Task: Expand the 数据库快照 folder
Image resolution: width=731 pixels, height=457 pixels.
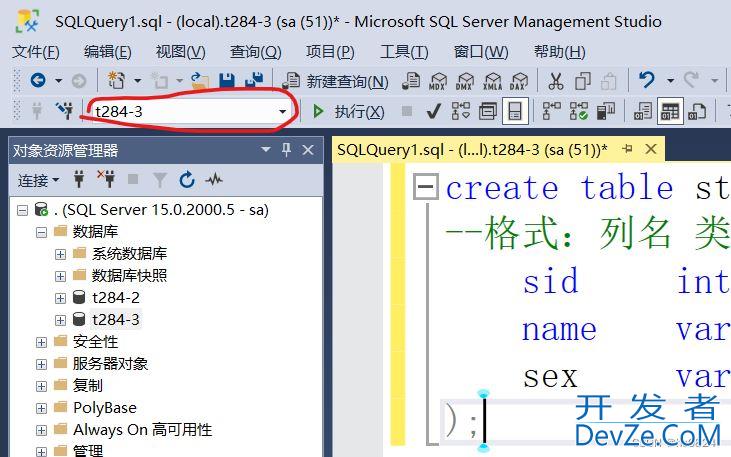Action: click(x=60, y=276)
